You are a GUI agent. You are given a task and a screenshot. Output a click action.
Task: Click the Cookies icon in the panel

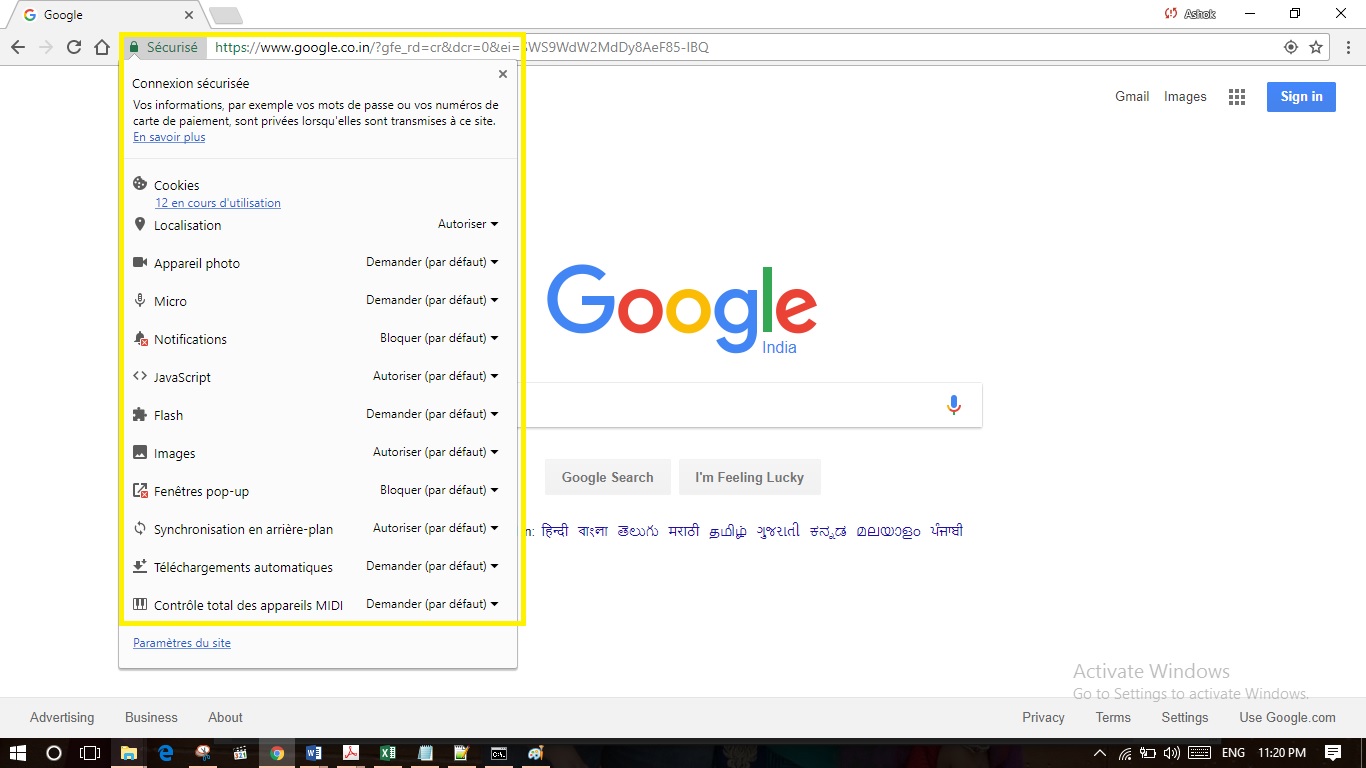point(140,184)
